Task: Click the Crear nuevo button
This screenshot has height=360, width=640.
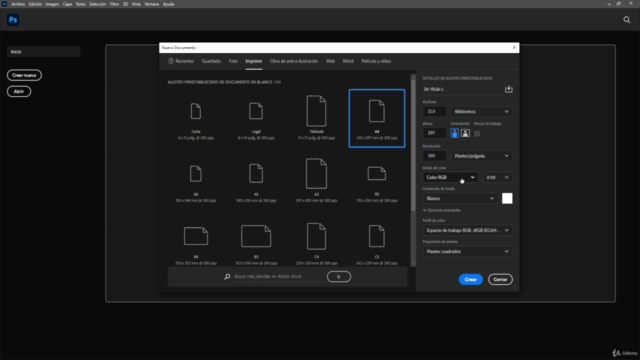Action: (x=24, y=75)
